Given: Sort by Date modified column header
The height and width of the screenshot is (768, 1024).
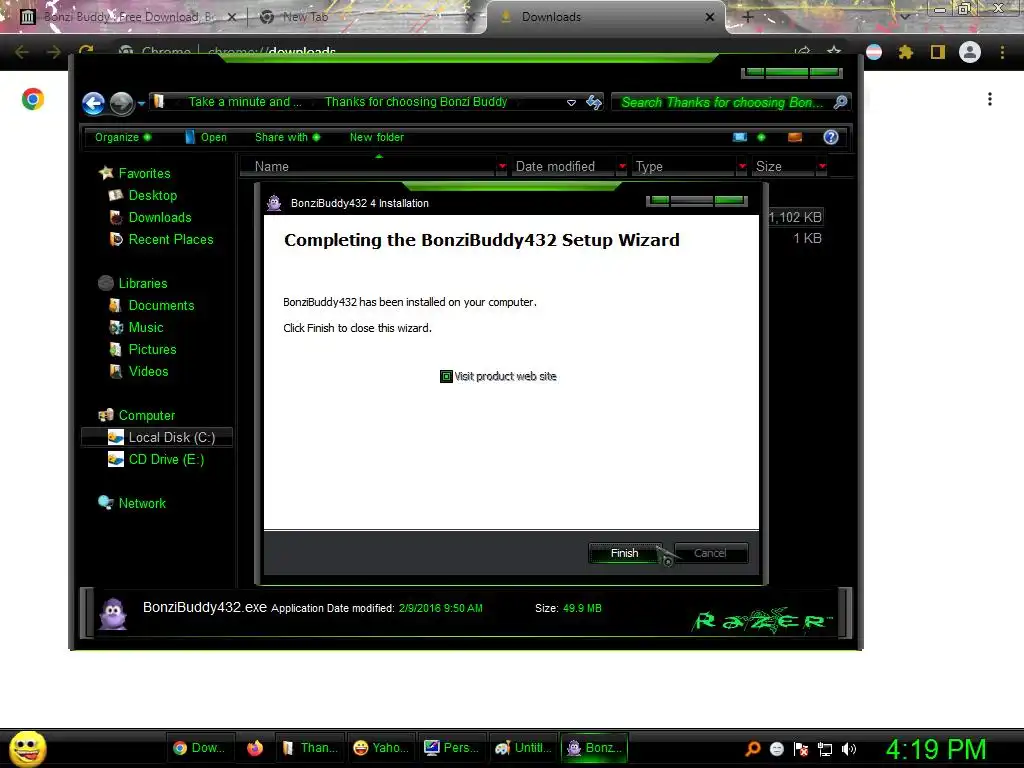Looking at the screenshot, I should click(x=563, y=167).
